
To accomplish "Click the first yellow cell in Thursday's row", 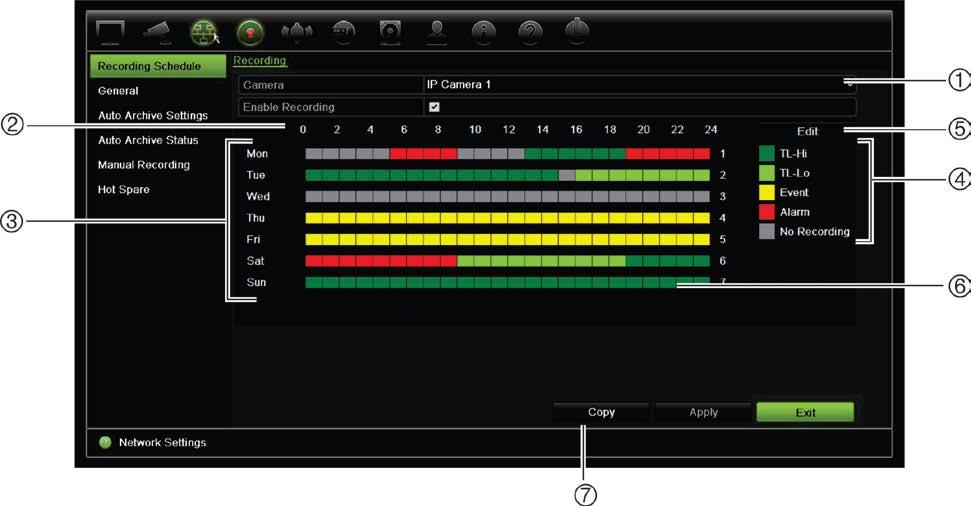I will (x=314, y=218).
